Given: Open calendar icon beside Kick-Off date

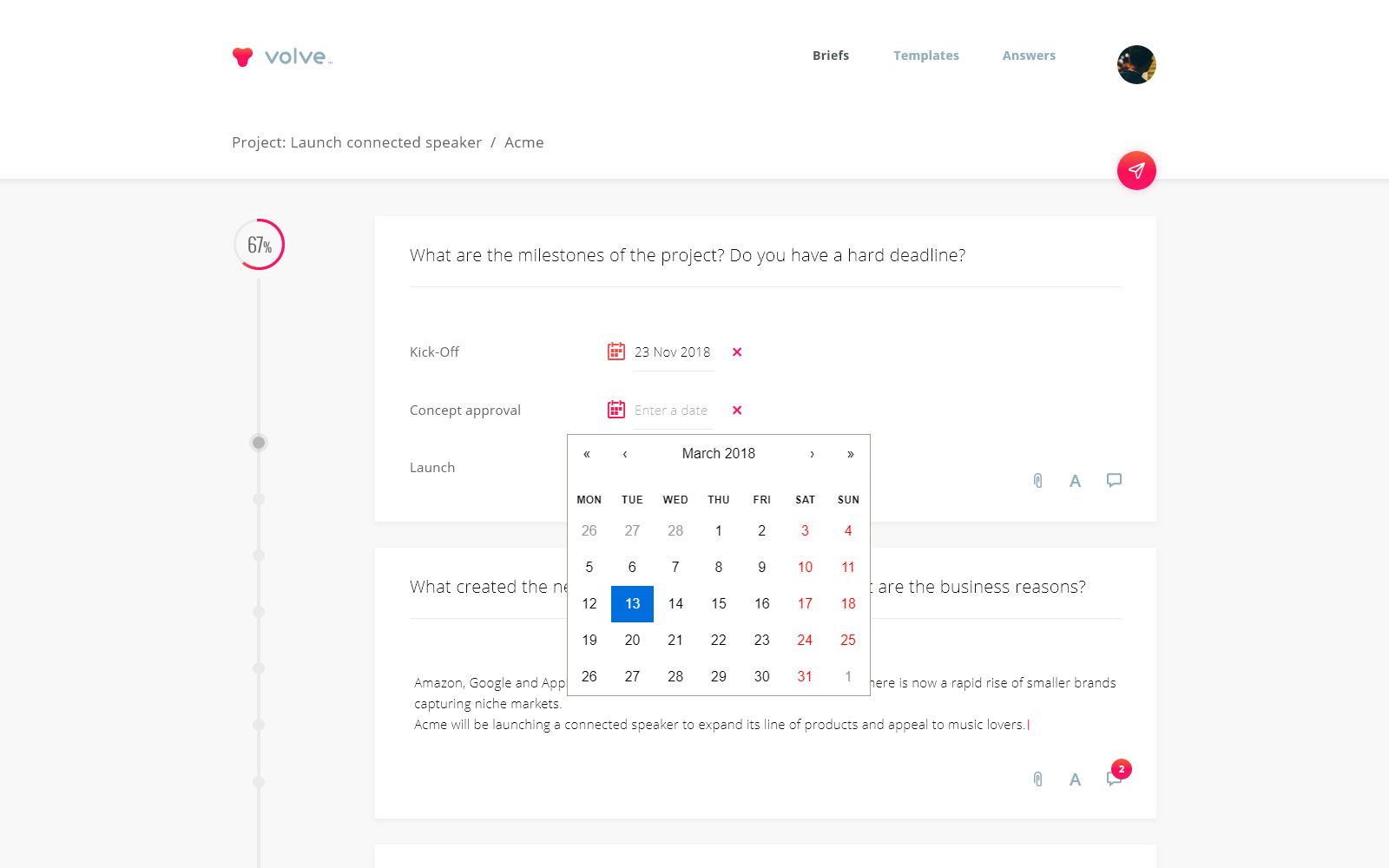Looking at the screenshot, I should (616, 352).
